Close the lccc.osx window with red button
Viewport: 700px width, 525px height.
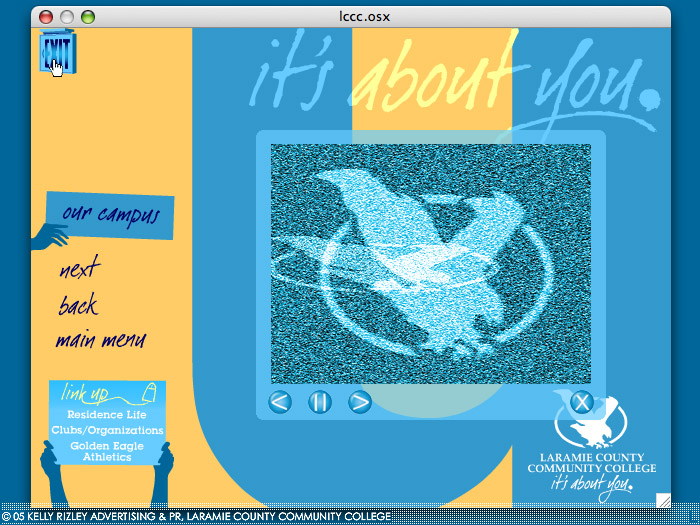(46, 17)
